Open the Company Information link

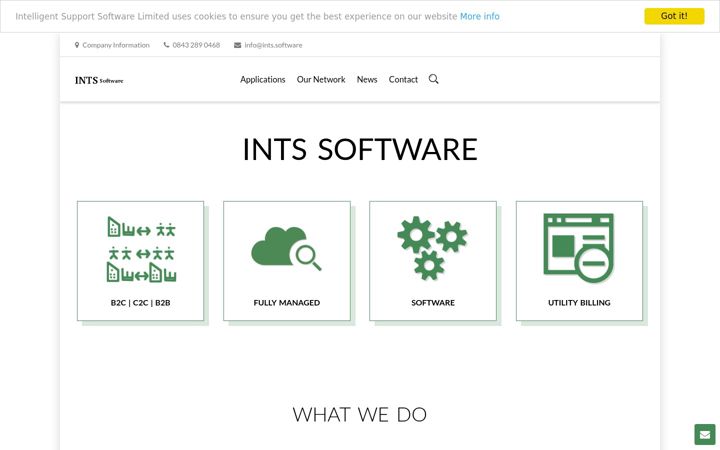pos(116,45)
